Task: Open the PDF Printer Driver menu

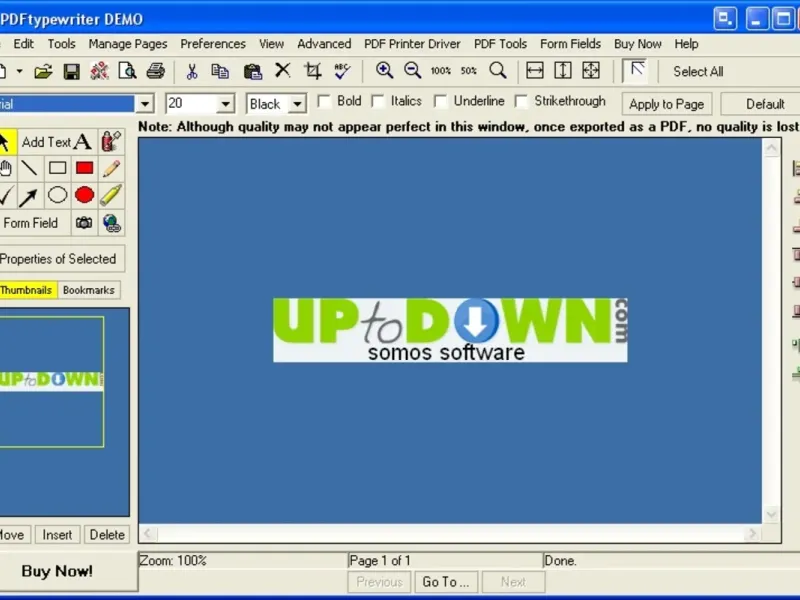Action: click(x=412, y=44)
